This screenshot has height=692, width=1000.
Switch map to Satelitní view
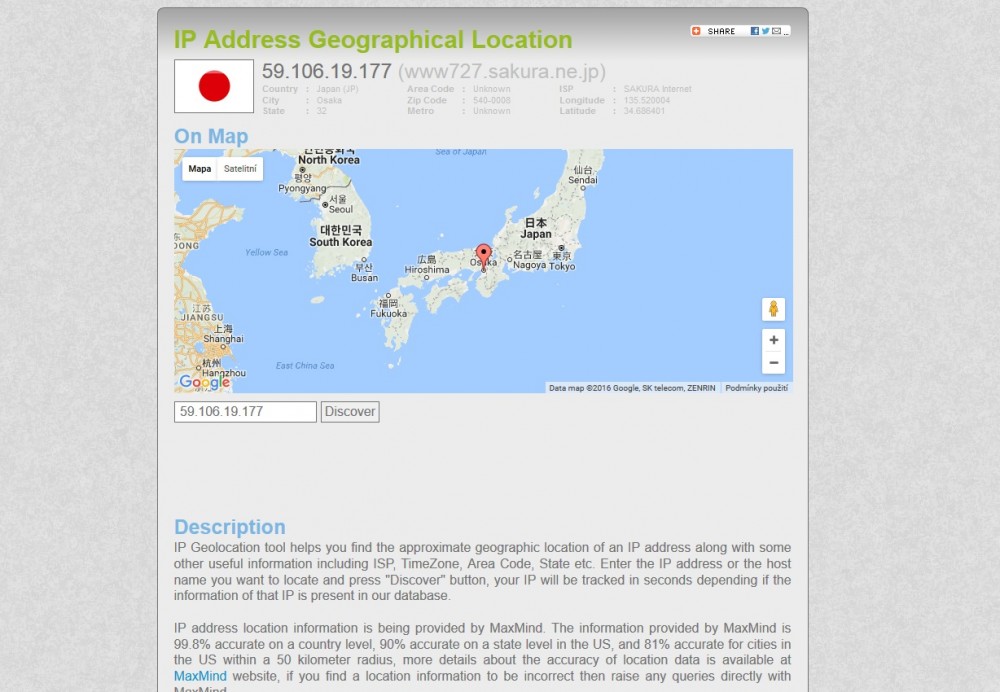pyautogui.click(x=240, y=169)
